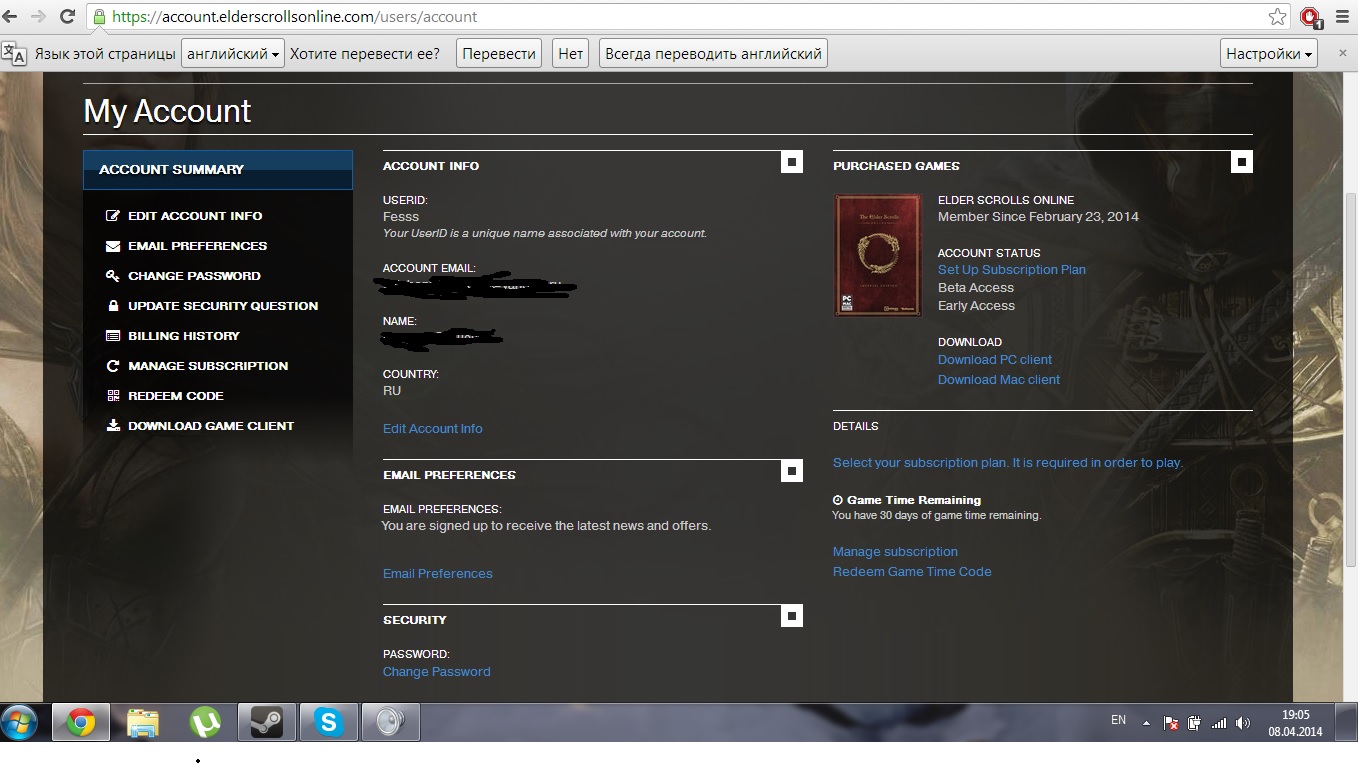Screen dimensions: 1366x768
Task: Open Update Security Question in sidebar
Action: (223, 306)
